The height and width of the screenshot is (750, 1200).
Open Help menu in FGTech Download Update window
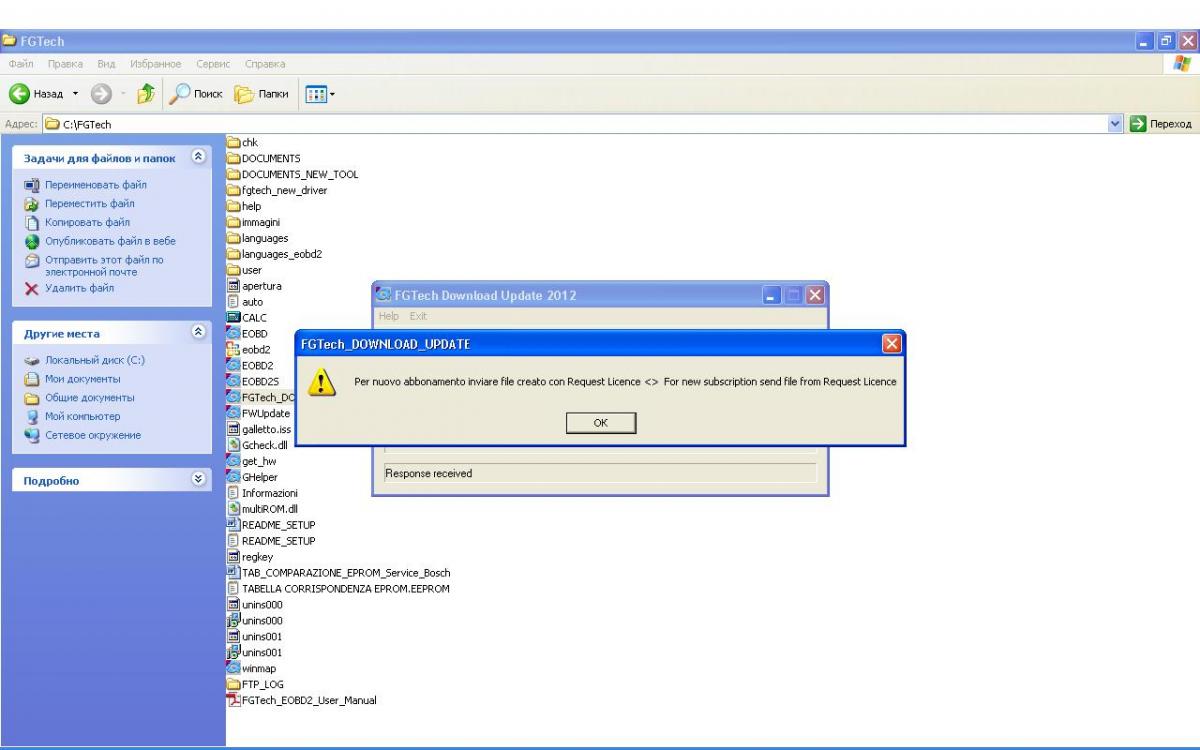(x=388, y=316)
